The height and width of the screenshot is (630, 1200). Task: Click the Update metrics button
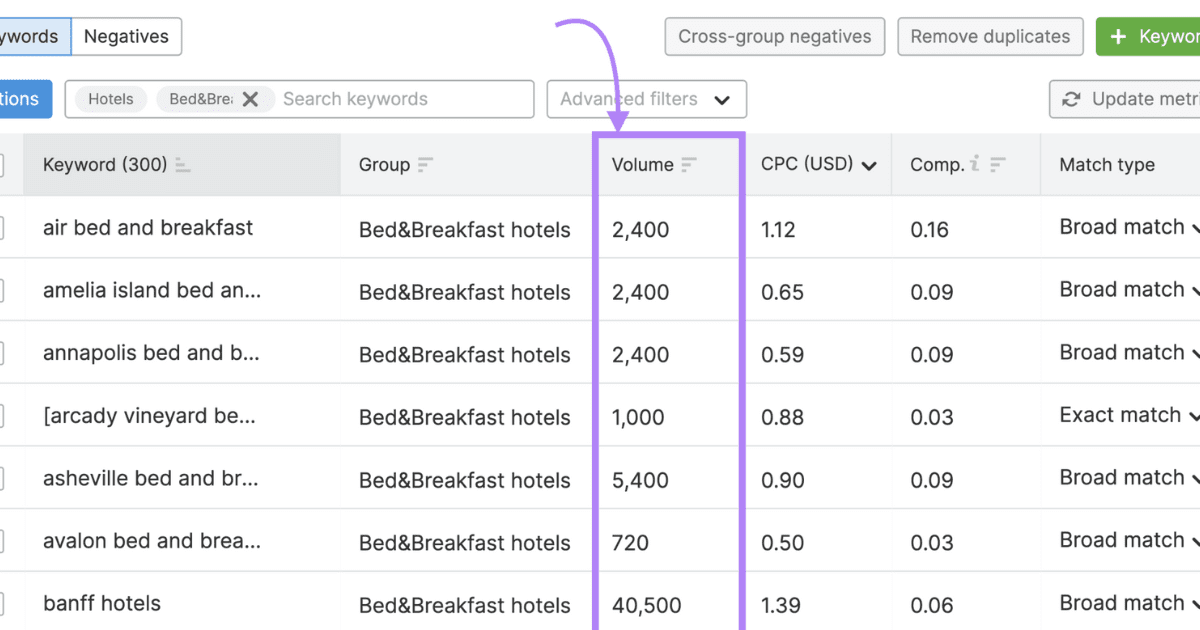(1125, 99)
